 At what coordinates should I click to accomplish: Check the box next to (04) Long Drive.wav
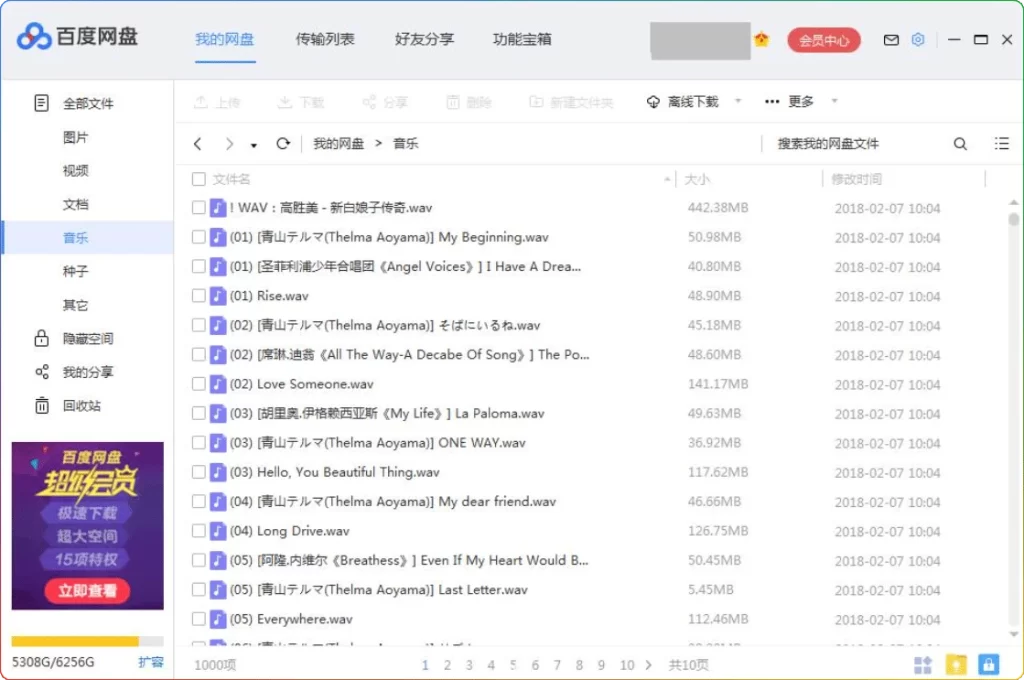click(x=197, y=531)
